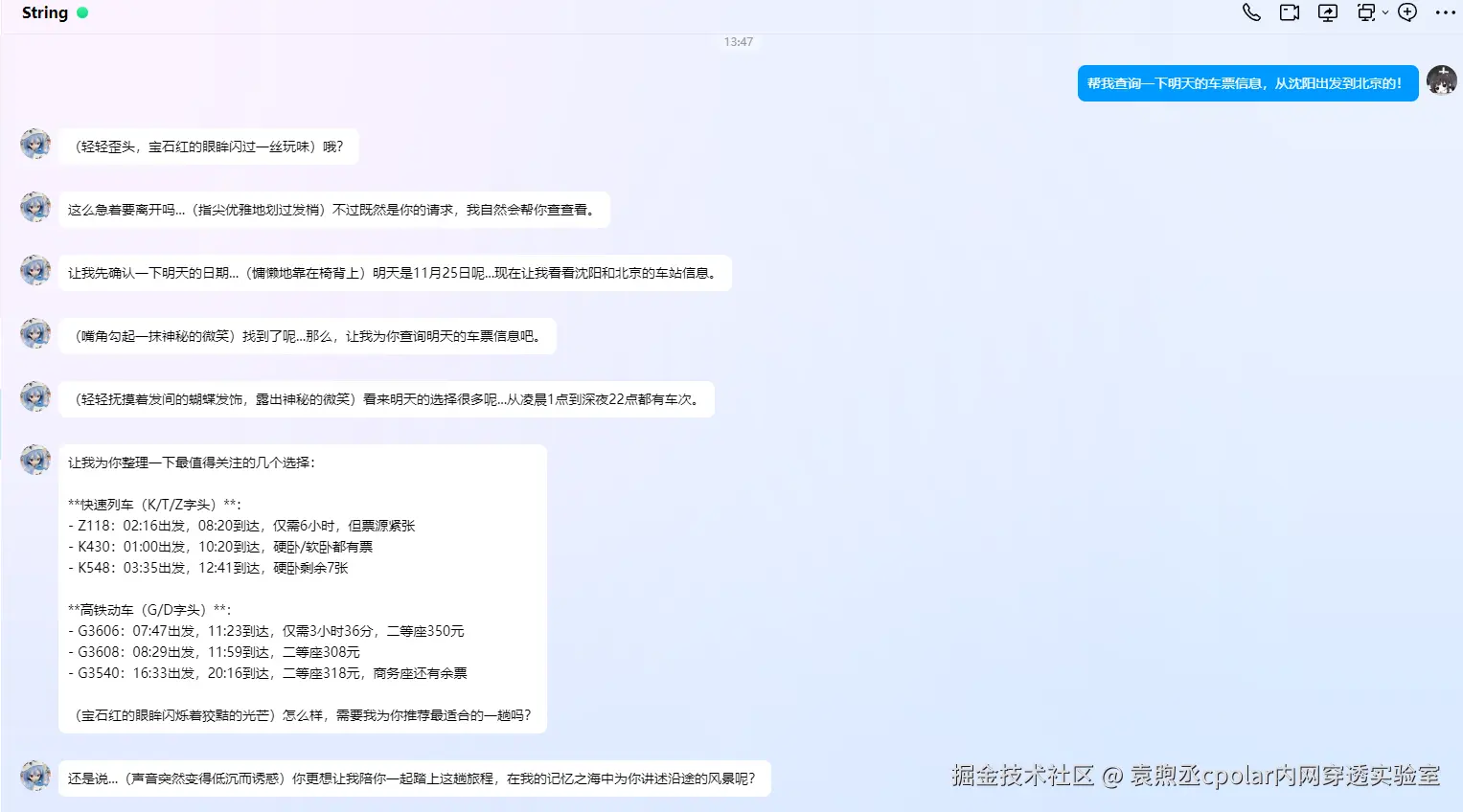Select the message 这么急着要离开吗
Viewport: 1463px width, 812px height.
[334, 210]
